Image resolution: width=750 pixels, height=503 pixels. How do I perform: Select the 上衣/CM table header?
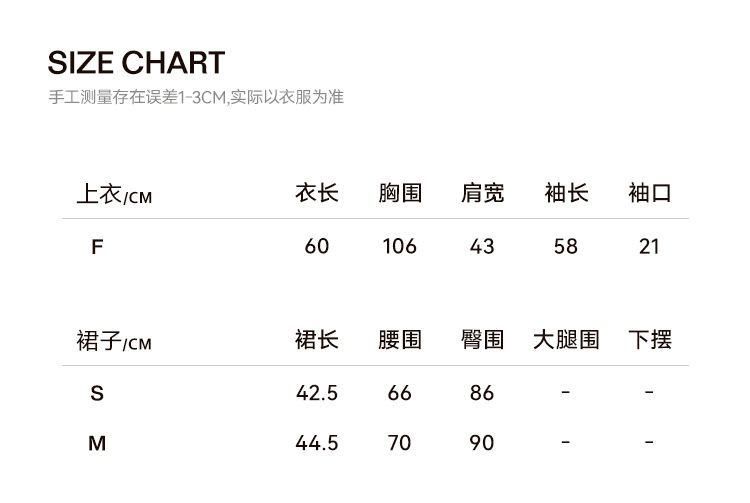coord(114,194)
